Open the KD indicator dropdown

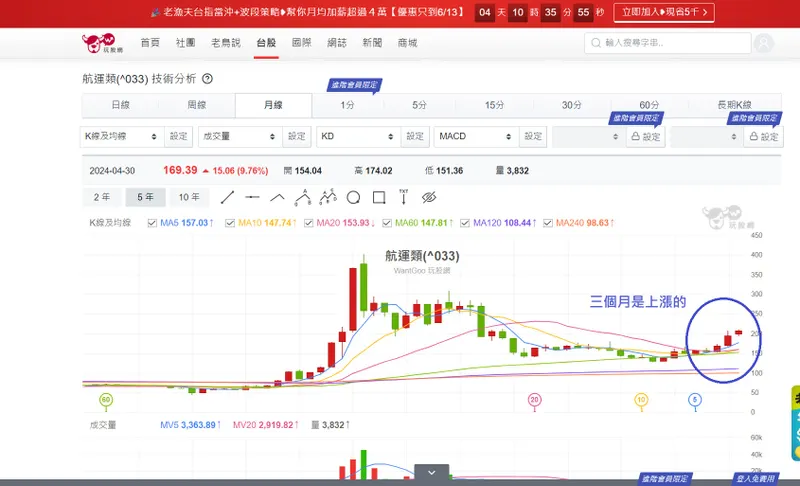[358, 137]
